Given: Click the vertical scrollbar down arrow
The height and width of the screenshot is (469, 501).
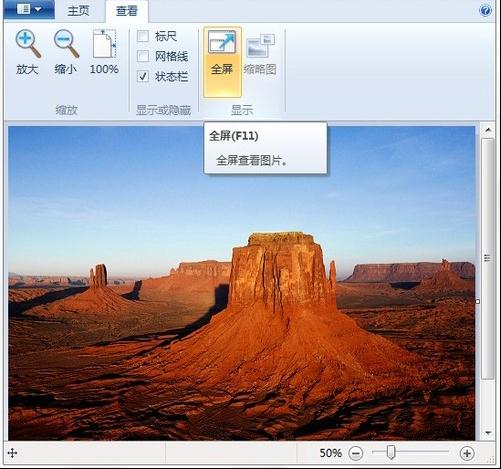Looking at the screenshot, I should point(488,433).
